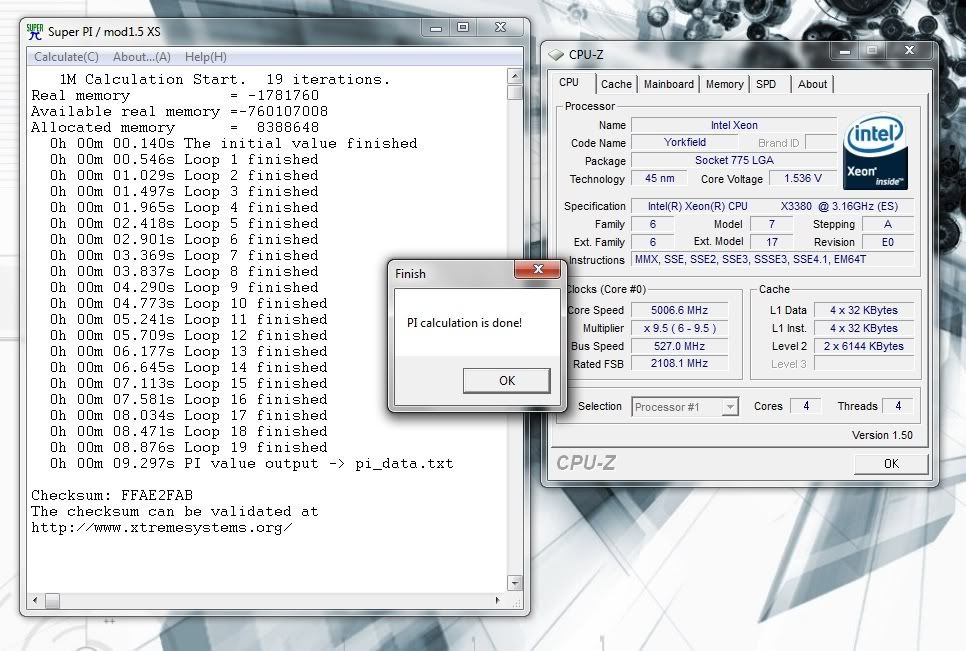The height and width of the screenshot is (651, 966).
Task: Click the initial value finished line
Action: tap(233, 144)
